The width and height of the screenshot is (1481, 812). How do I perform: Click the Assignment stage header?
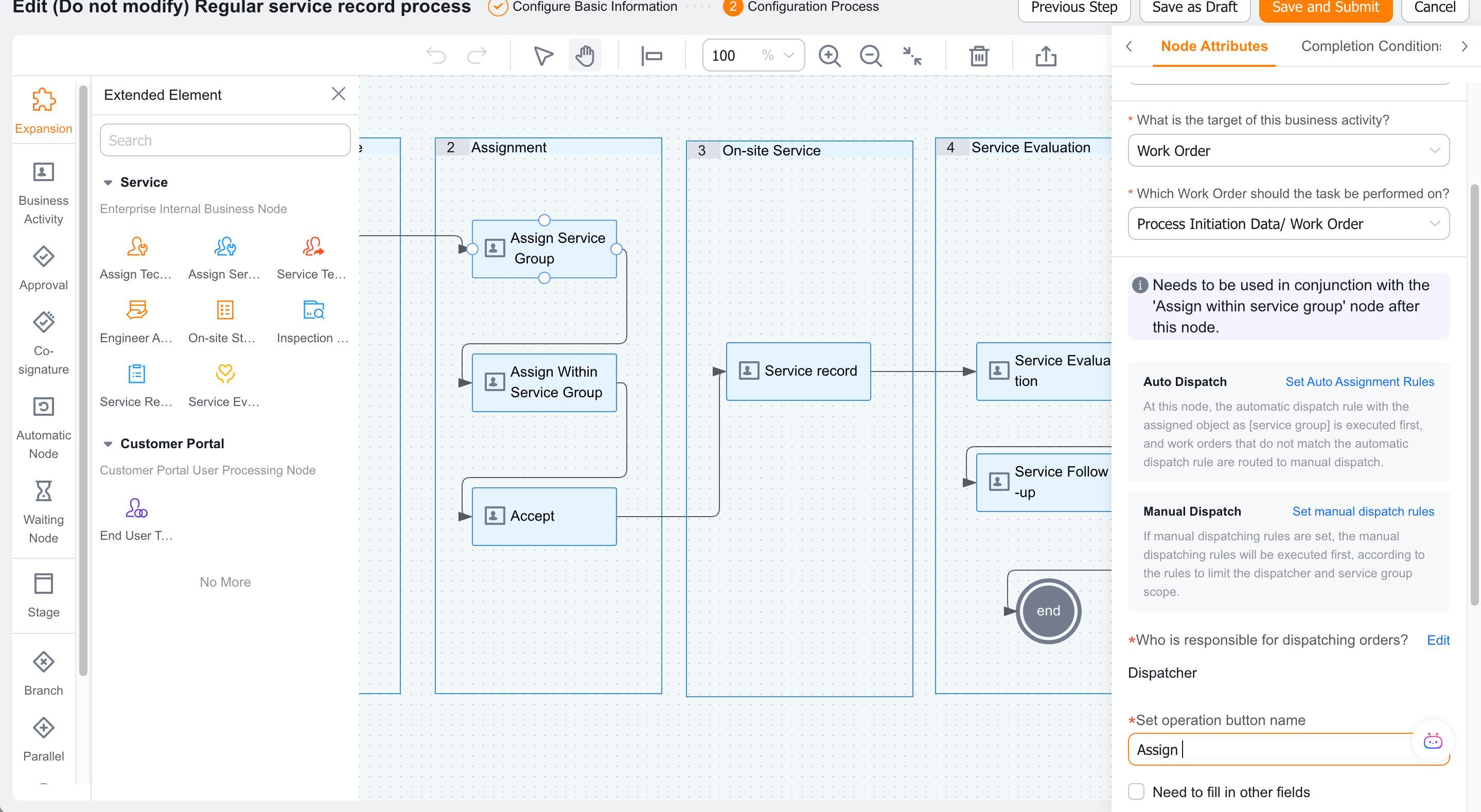(x=548, y=147)
